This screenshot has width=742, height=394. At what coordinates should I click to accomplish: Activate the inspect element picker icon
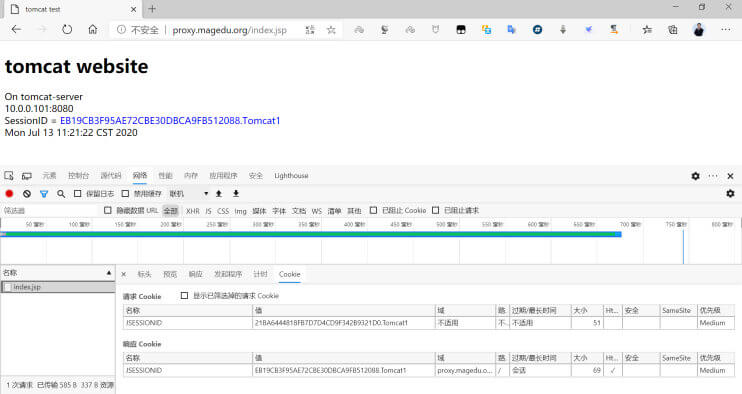(9, 175)
